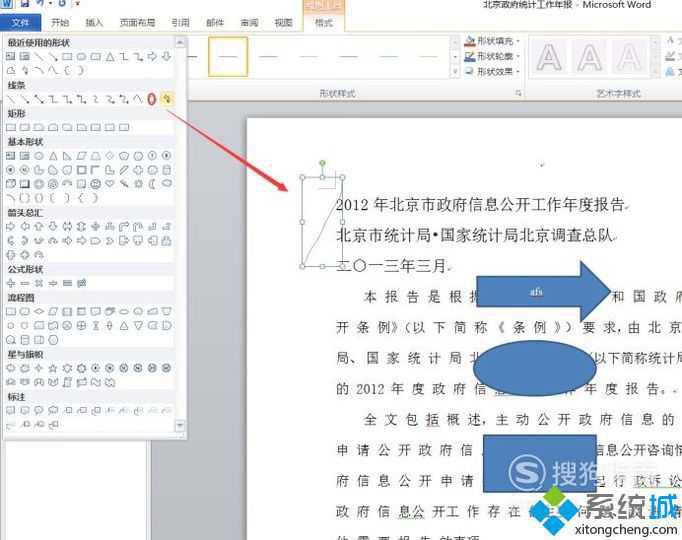
Task: Choose the equals sign under 公式形状
Action: pos(67,283)
